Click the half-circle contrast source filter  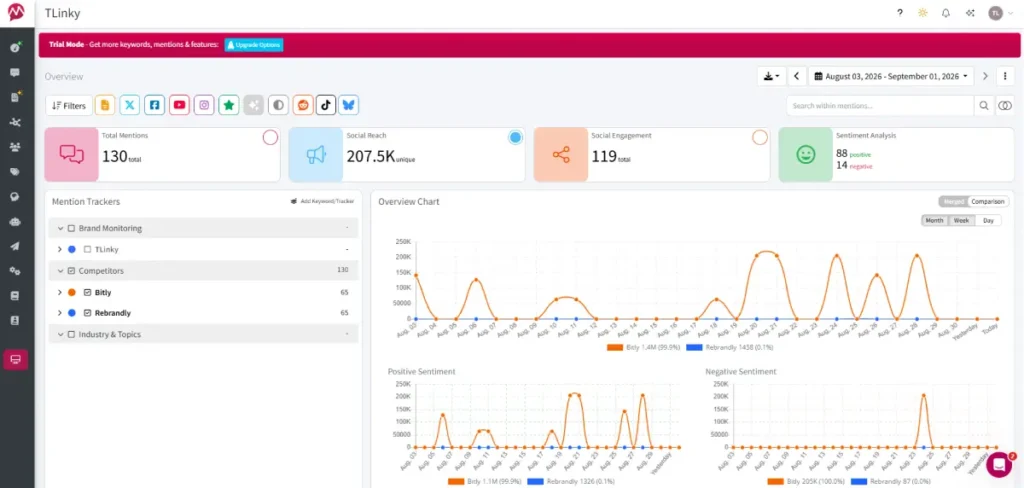coord(278,105)
